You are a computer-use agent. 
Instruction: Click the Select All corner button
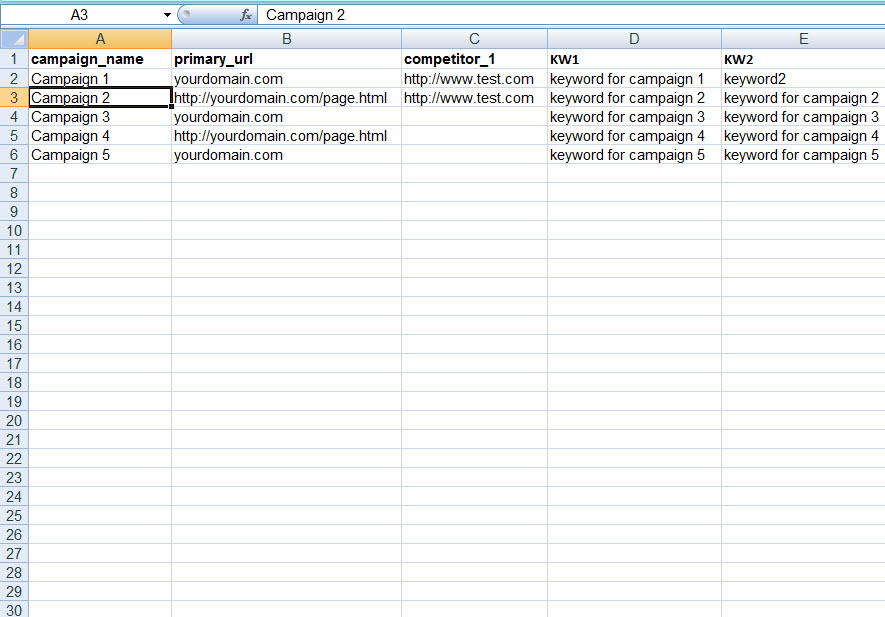point(14,39)
